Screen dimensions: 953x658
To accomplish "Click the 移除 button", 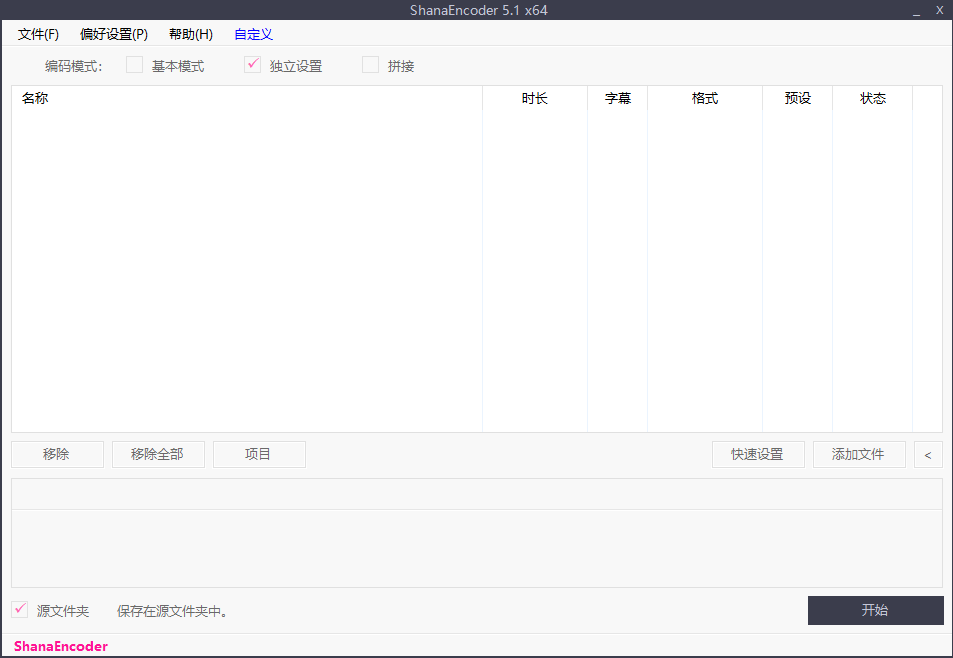I will 57,454.
